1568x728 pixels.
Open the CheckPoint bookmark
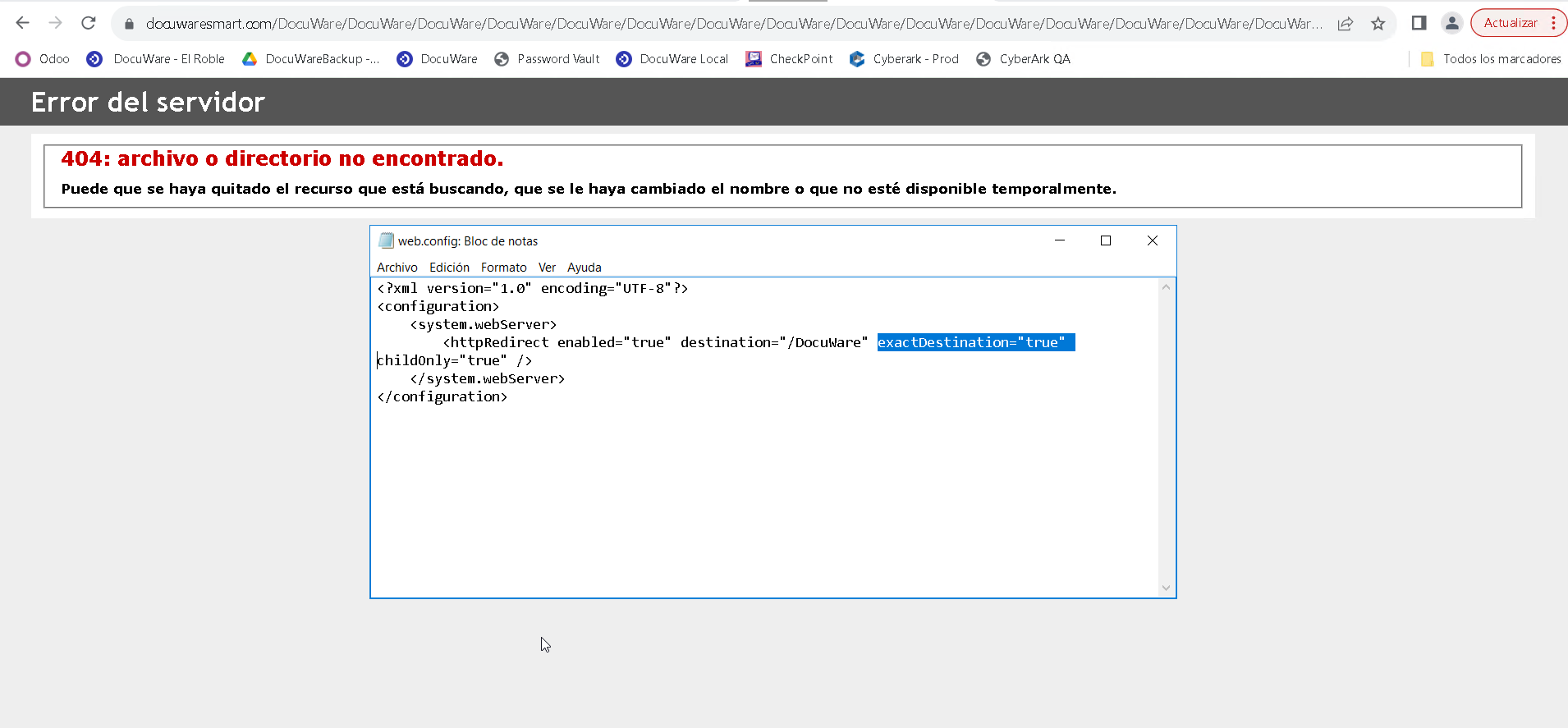pos(789,59)
